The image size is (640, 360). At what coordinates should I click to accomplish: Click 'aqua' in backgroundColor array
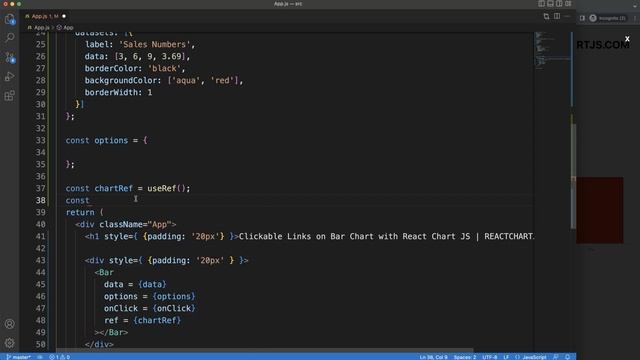pyautogui.click(x=186, y=80)
